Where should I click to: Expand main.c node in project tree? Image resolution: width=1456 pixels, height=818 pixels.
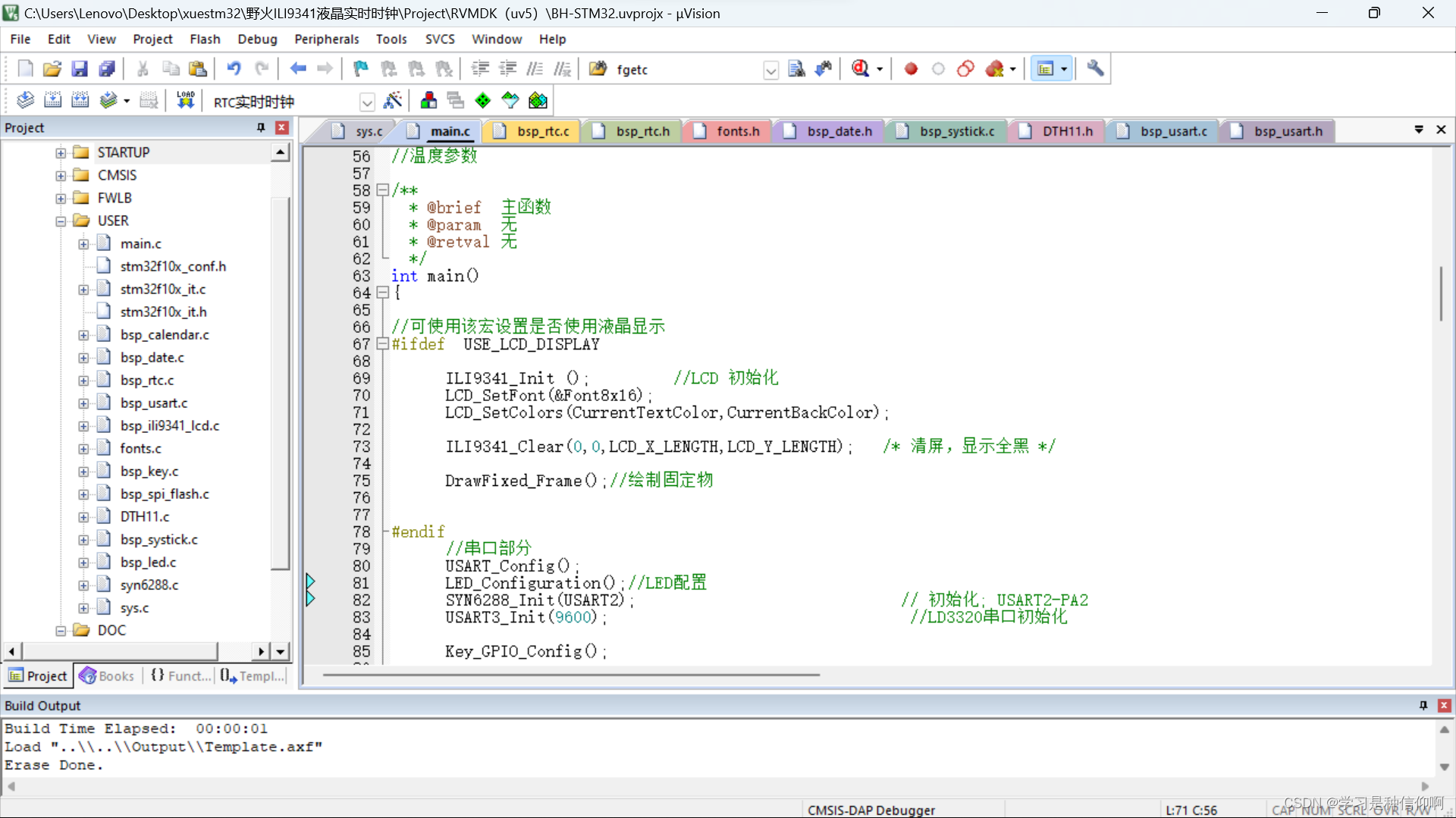[x=83, y=244]
